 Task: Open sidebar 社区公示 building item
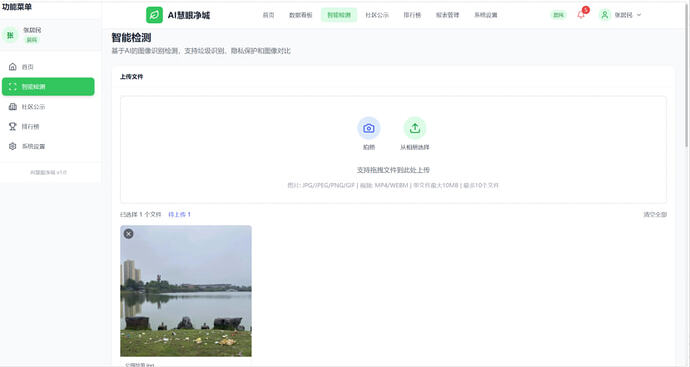[x=48, y=106]
